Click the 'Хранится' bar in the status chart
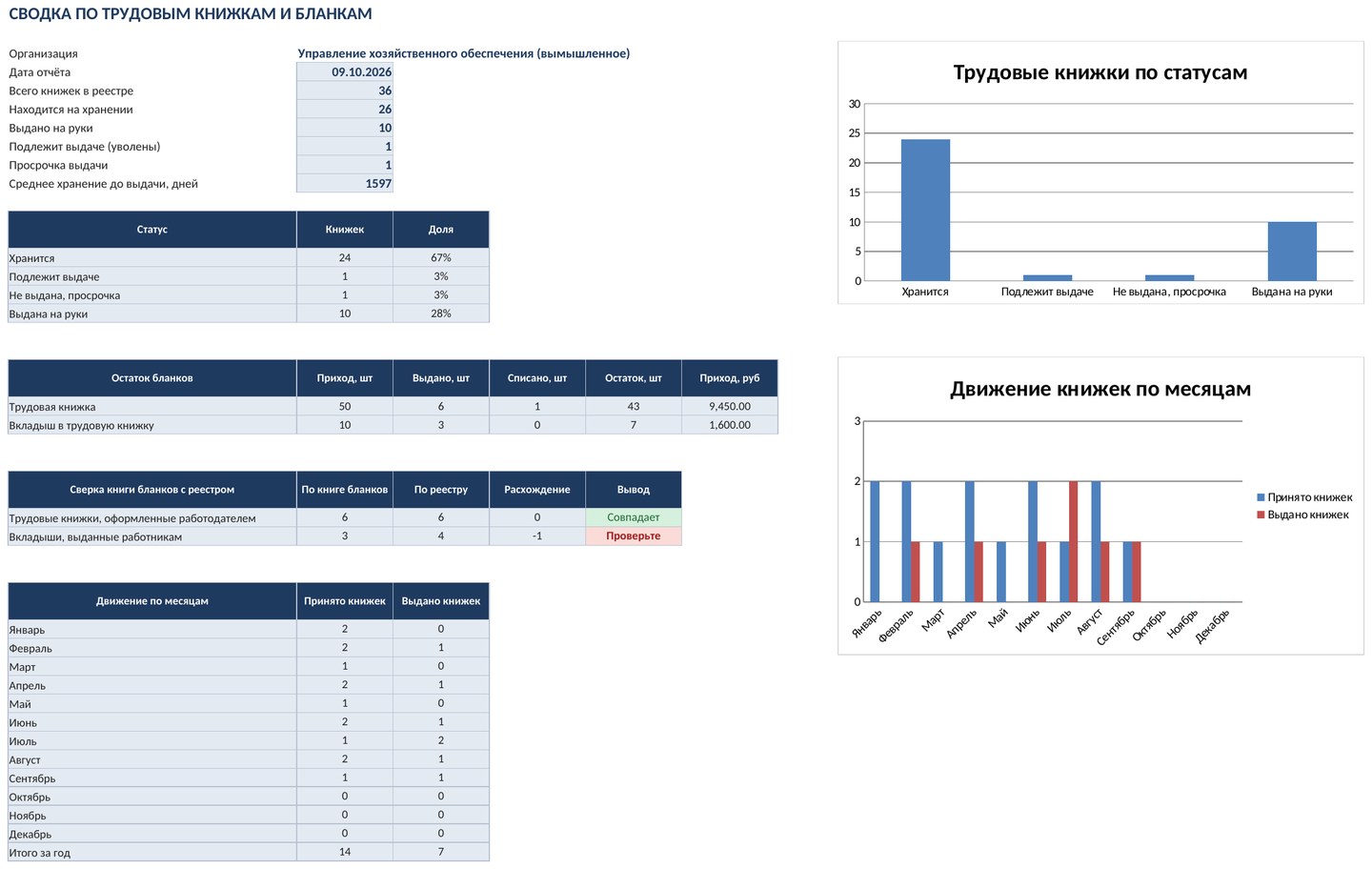 (x=925, y=210)
